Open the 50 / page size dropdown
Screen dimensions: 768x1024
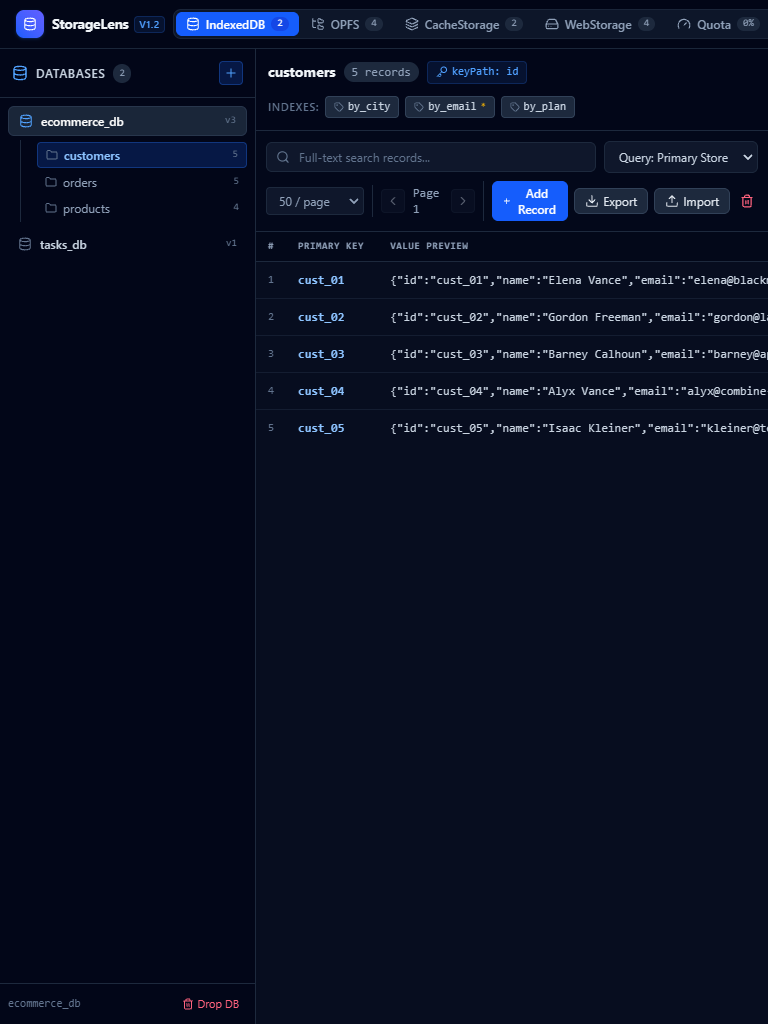point(315,202)
